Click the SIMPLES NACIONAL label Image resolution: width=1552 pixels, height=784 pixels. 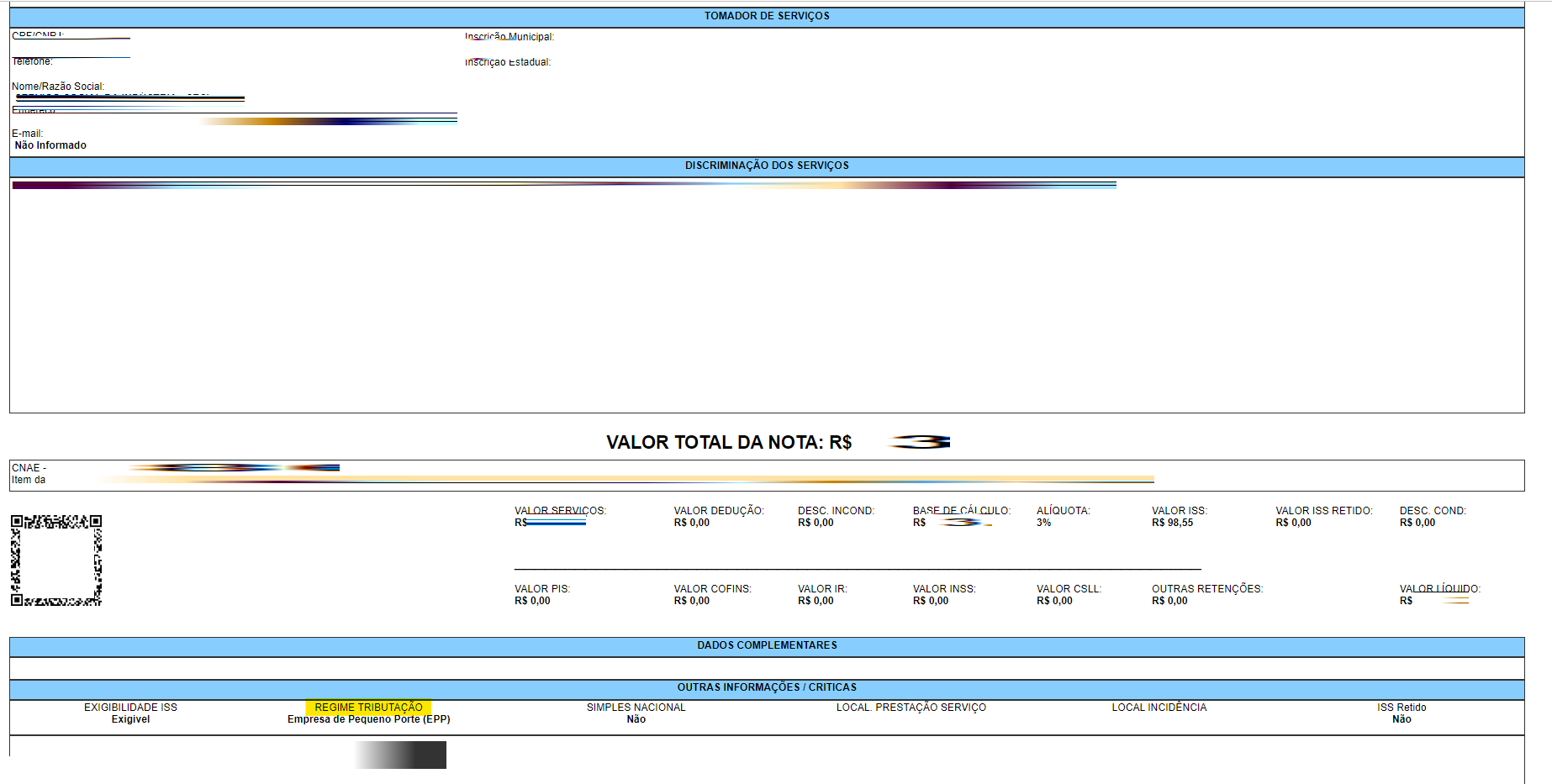pos(636,708)
